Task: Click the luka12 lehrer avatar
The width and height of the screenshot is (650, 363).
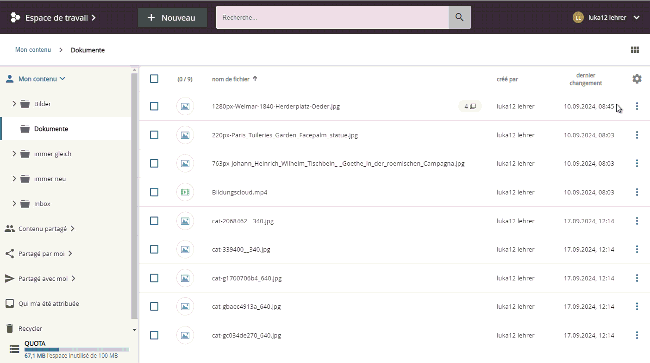Action: [x=578, y=17]
